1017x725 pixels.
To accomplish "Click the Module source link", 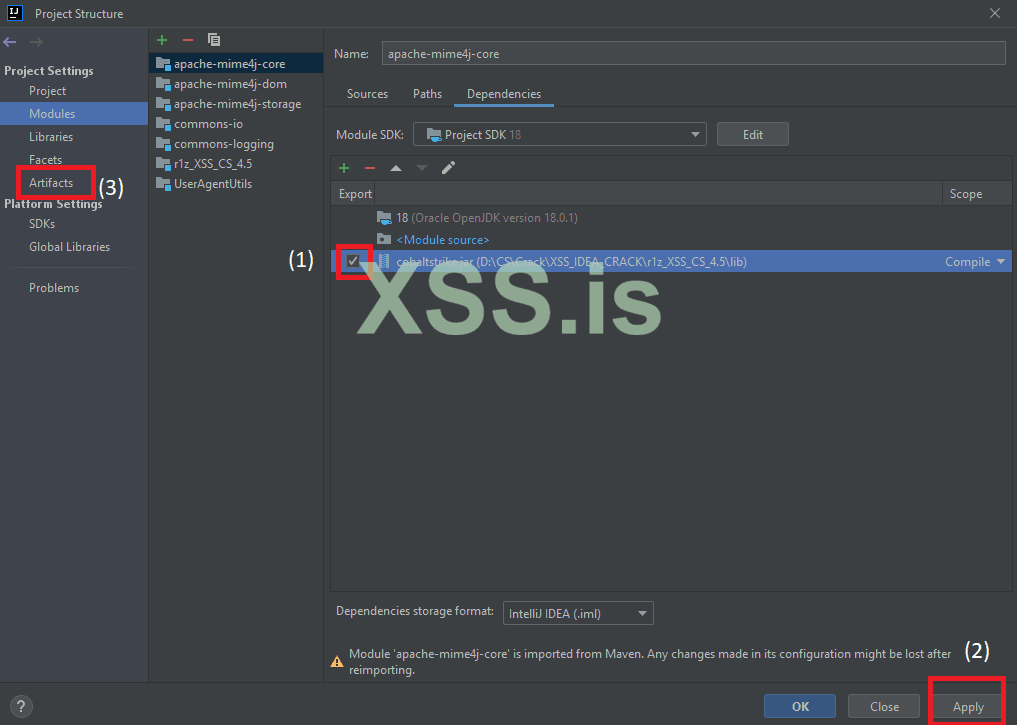I will 443,240.
